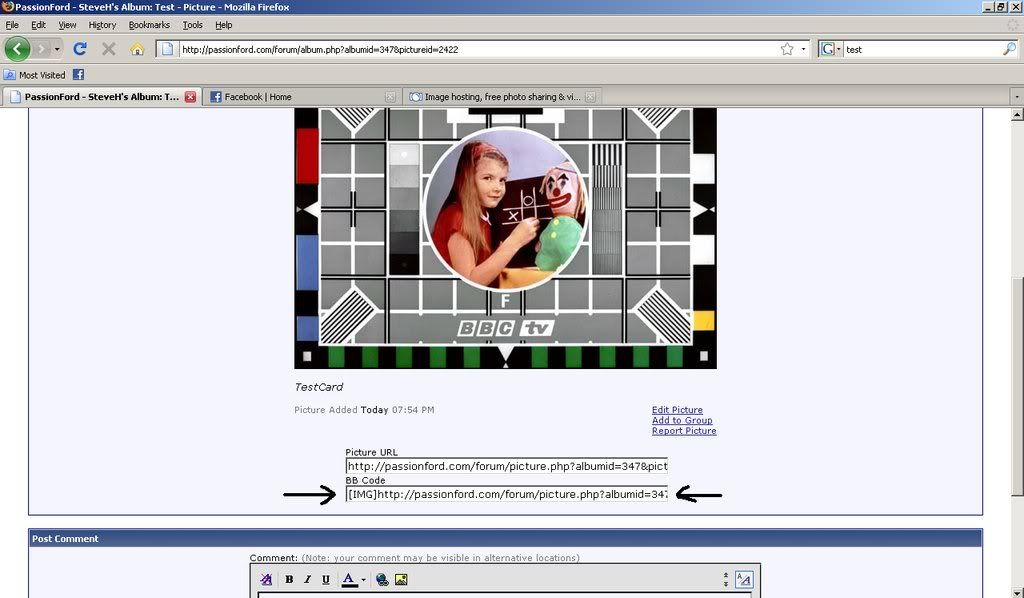The height and width of the screenshot is (598, 1024).
Task: Click the Insert Image icon in the comment editor
Action: [x=401, y=579]
